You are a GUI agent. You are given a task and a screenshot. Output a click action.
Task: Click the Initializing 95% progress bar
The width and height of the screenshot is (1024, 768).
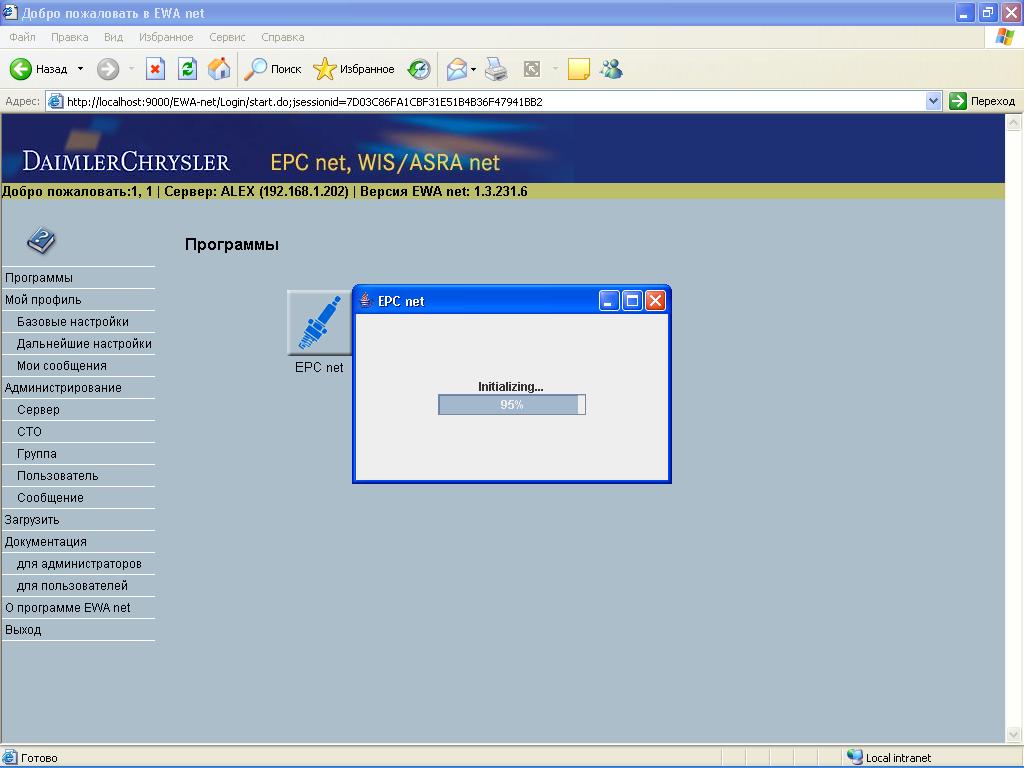click(x=512, y=404)
